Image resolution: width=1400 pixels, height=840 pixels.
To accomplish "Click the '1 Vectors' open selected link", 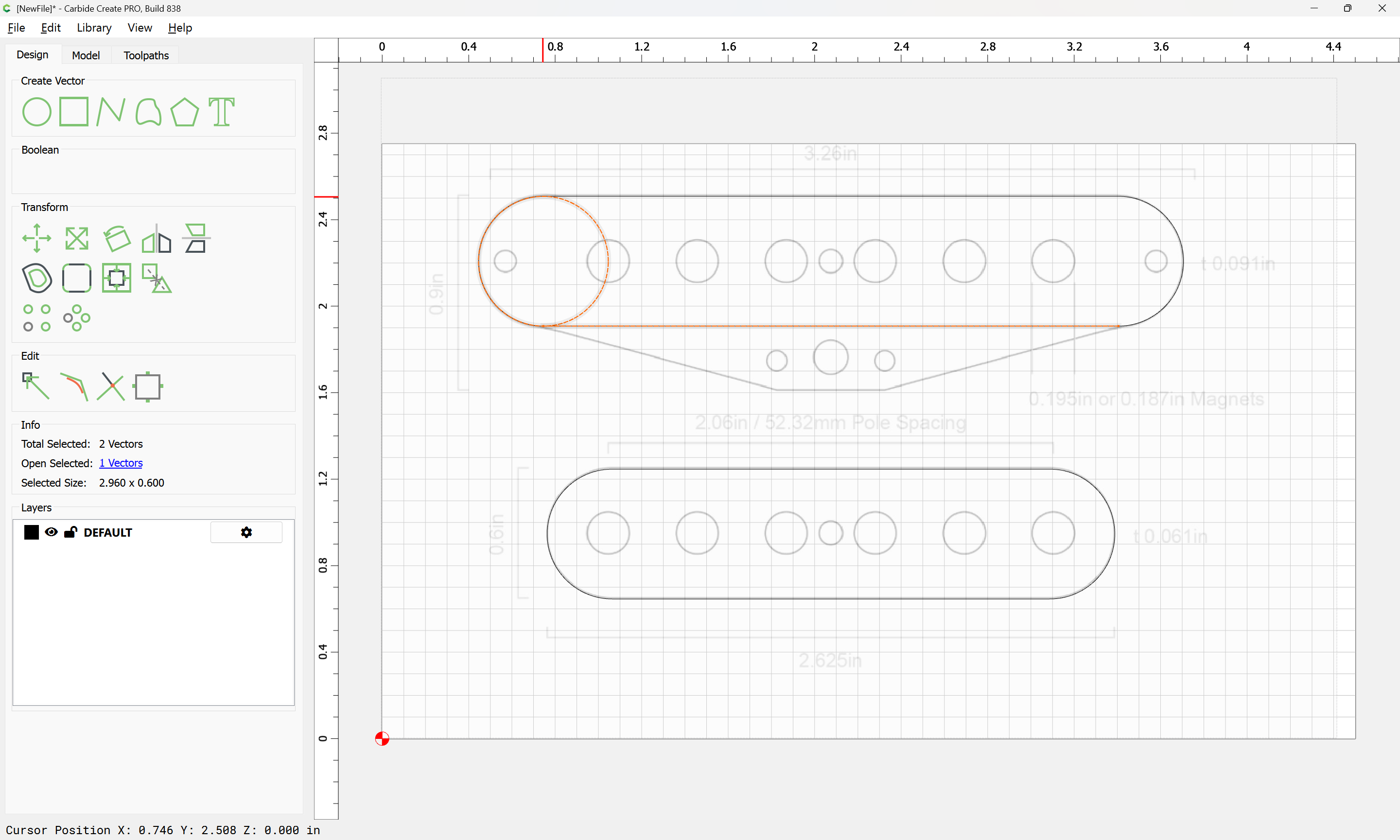I will tap(121, 463).
